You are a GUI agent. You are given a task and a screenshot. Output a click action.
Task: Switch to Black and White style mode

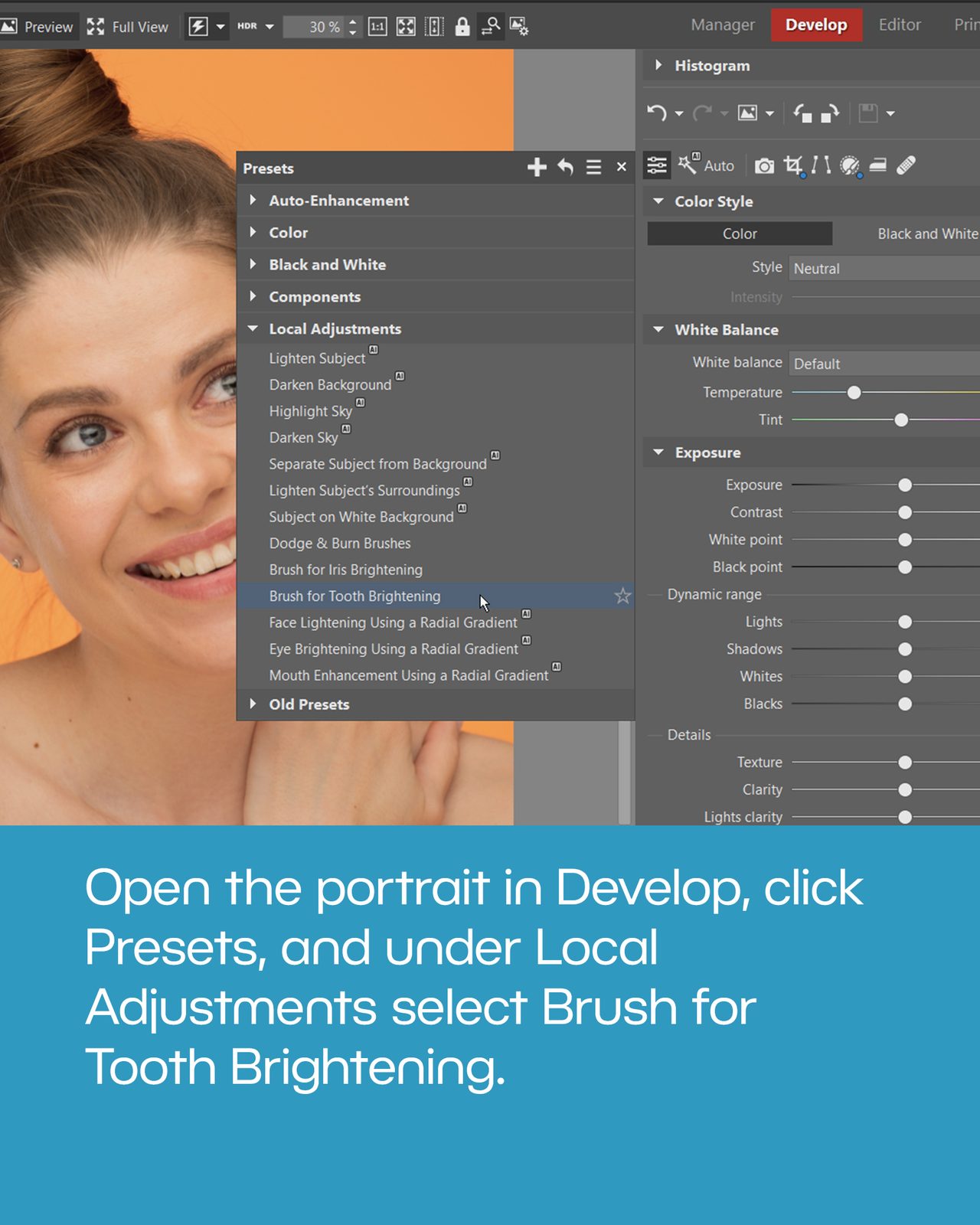[x=927, y=234]
